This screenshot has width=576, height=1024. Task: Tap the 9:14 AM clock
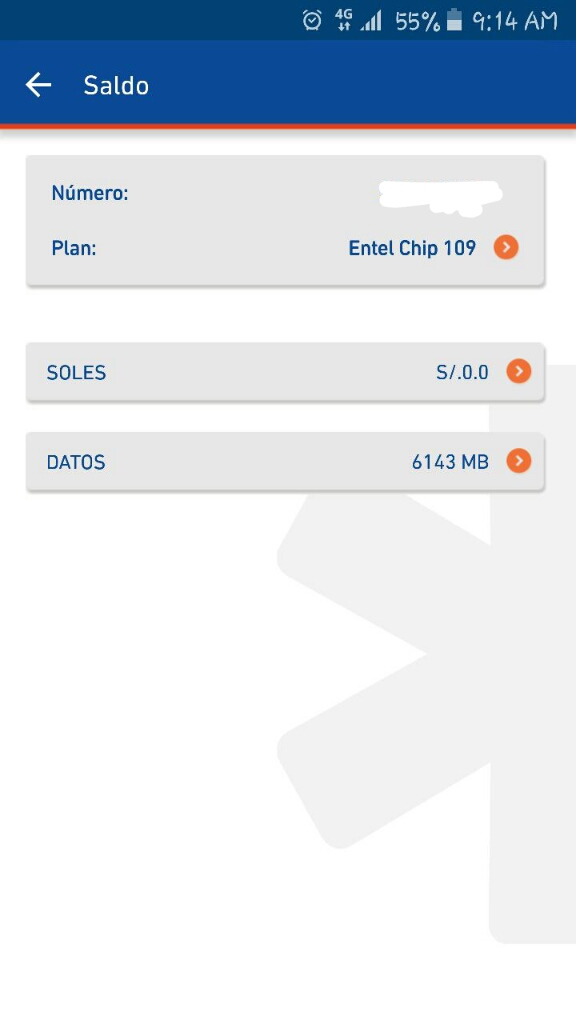point(515,21)
